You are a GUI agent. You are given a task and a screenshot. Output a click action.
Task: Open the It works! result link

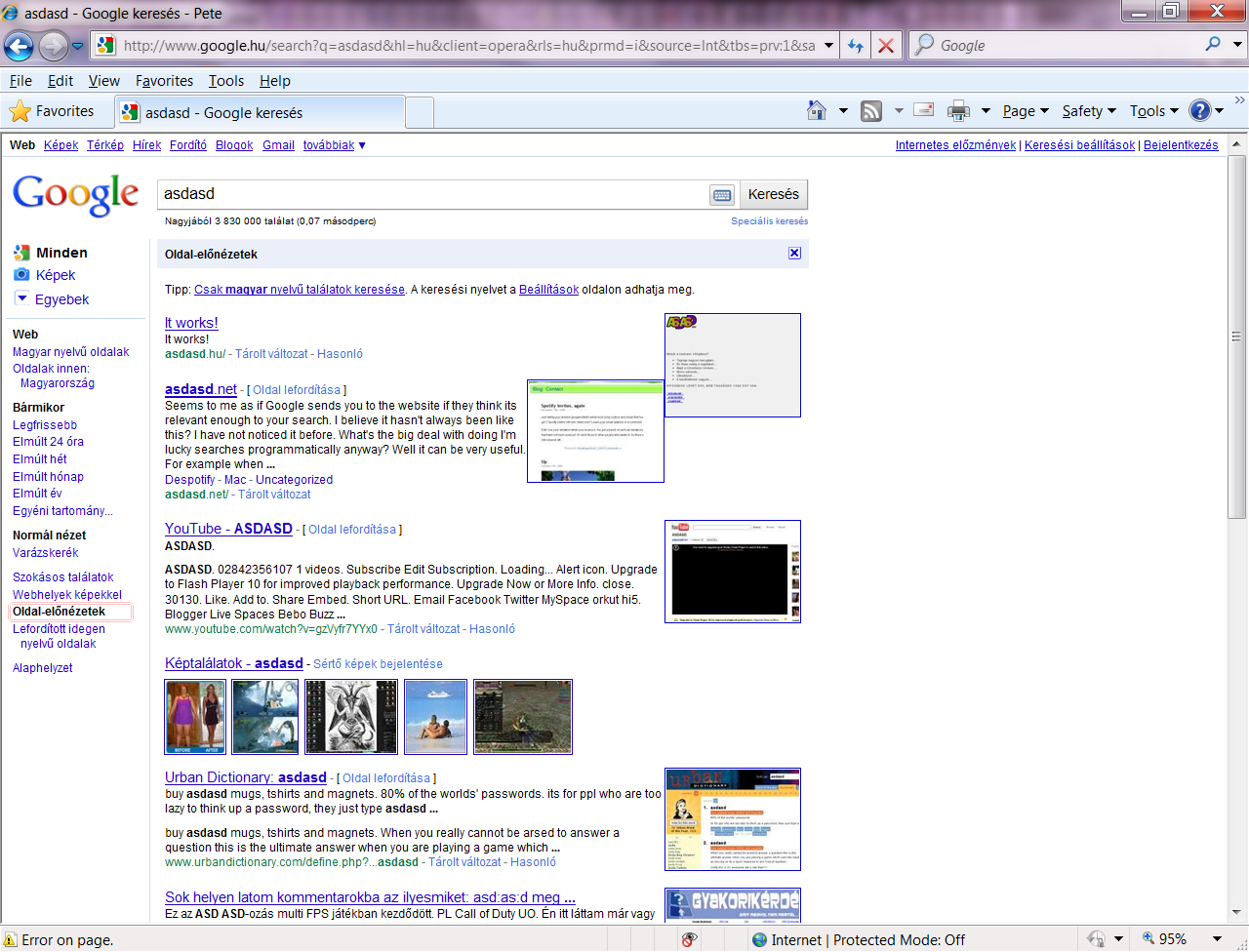coord(191,323)
